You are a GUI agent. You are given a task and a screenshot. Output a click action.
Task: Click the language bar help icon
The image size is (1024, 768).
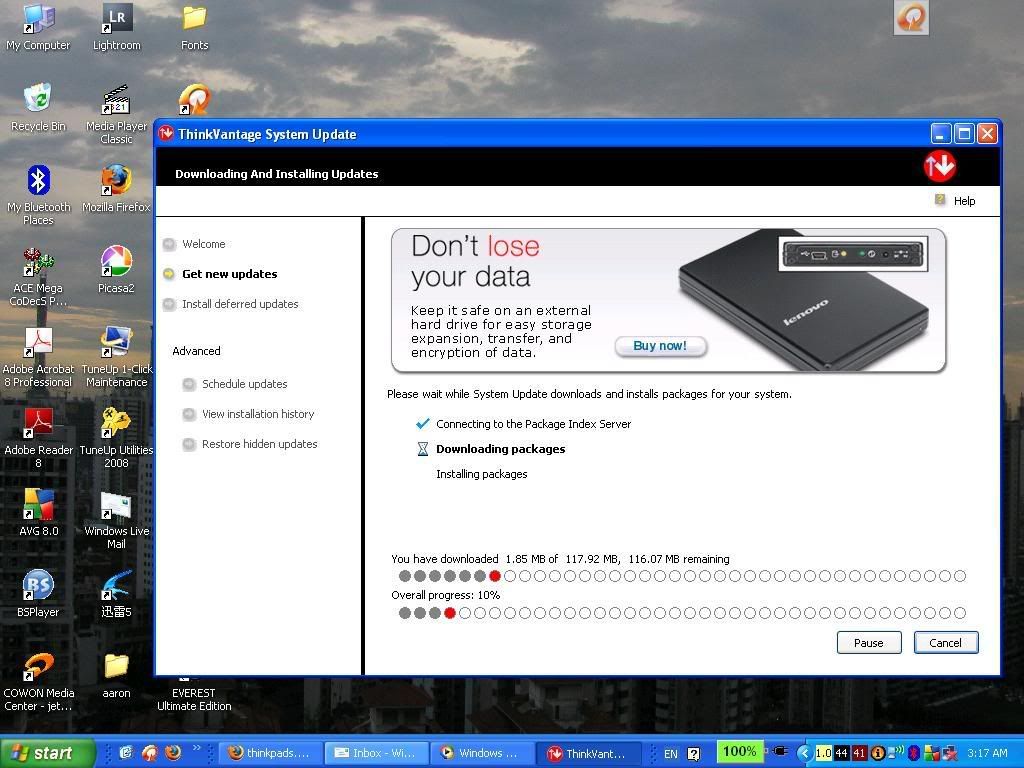[x=694, y=754]
